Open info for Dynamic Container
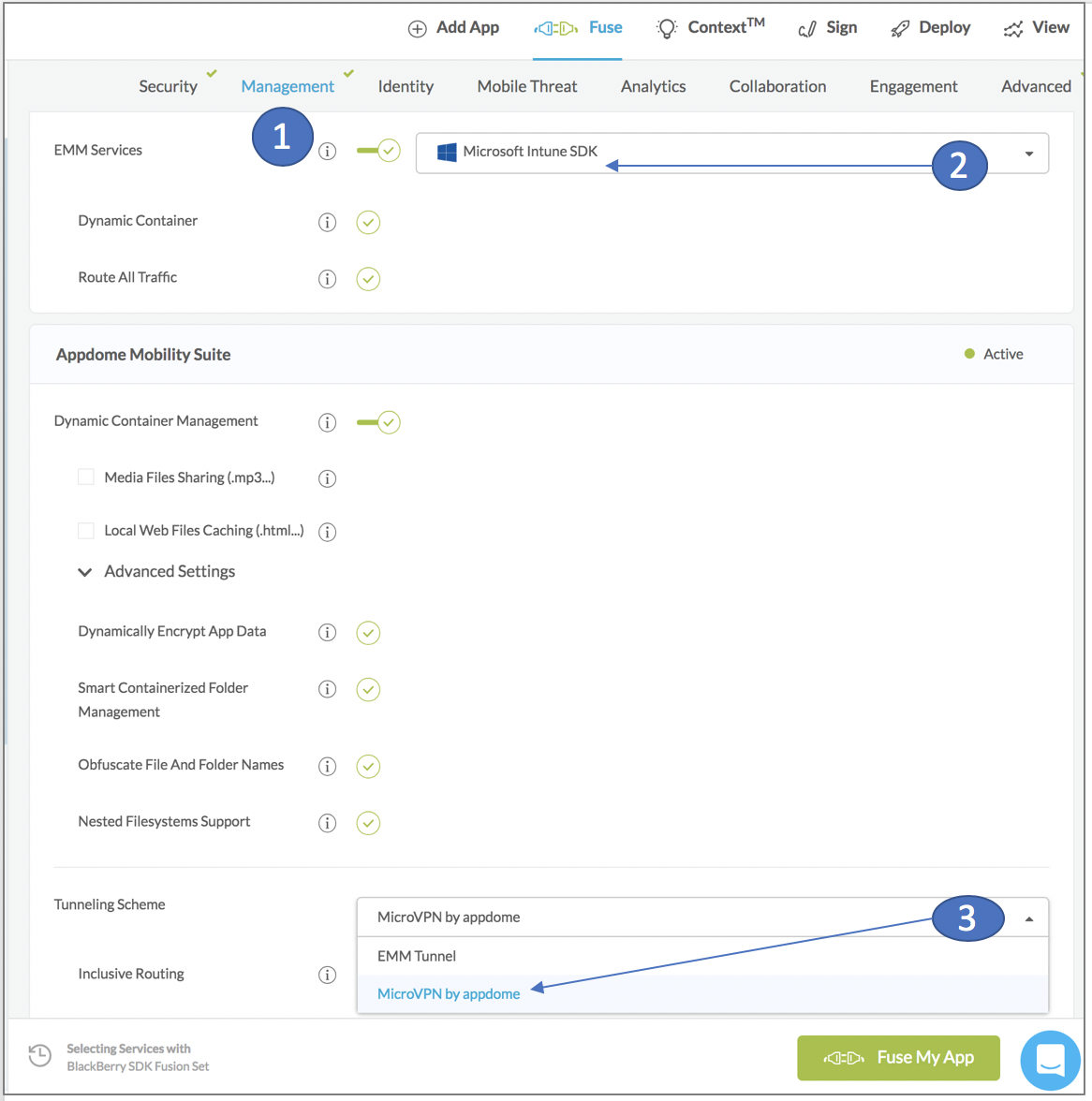This screenshot has height=1101, width=1092. [327, 222]
